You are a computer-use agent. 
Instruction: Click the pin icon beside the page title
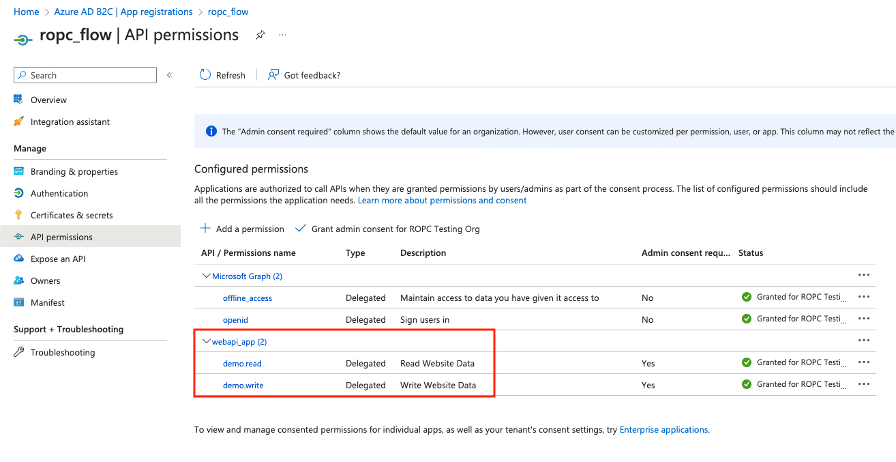coord(260,35)
